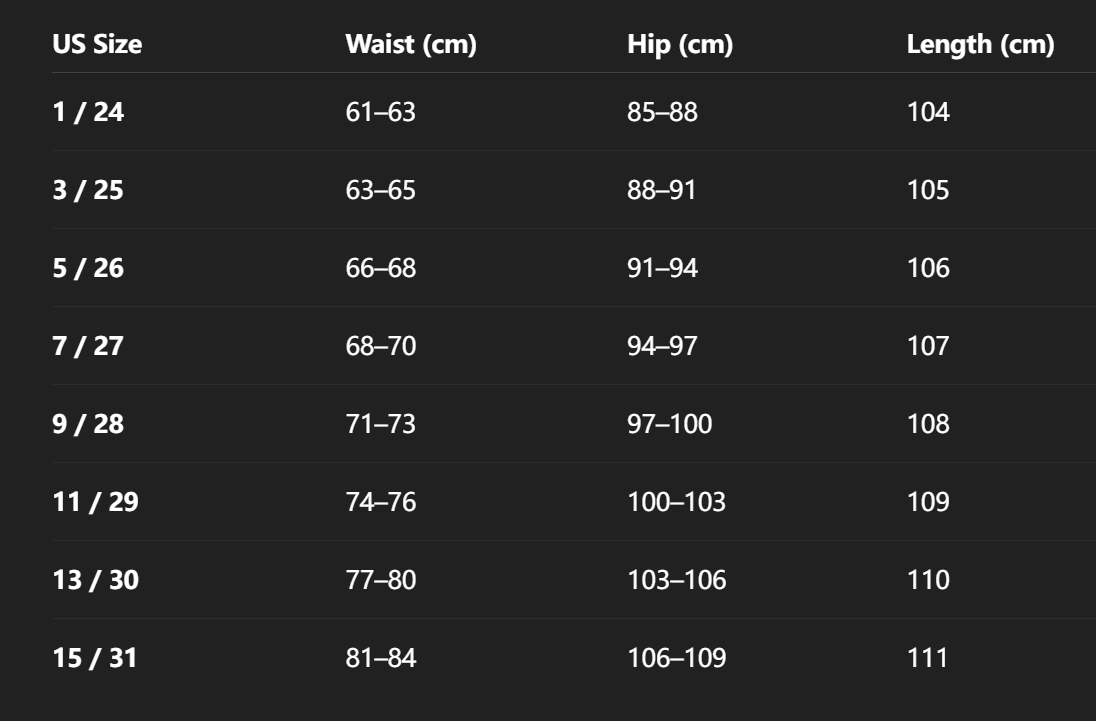Screen dimensions: 1096x721
Task: Click the 66–68 waist measurement cell
Action: coord(380,268)
